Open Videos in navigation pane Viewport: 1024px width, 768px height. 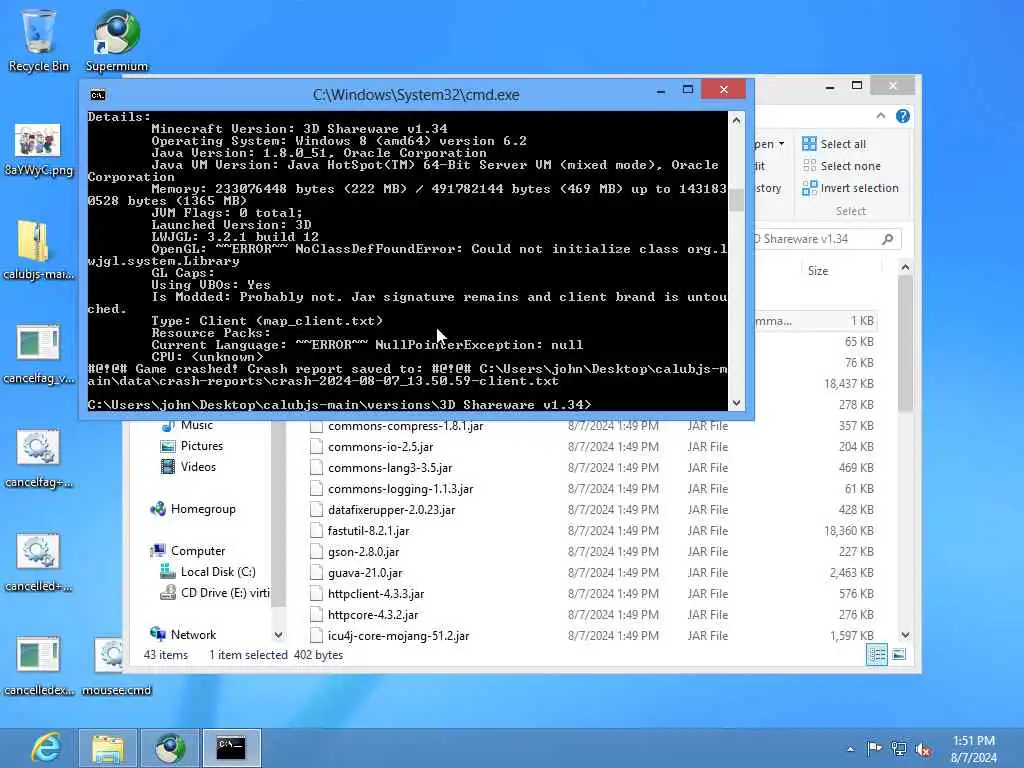click(x=188, y=467)
